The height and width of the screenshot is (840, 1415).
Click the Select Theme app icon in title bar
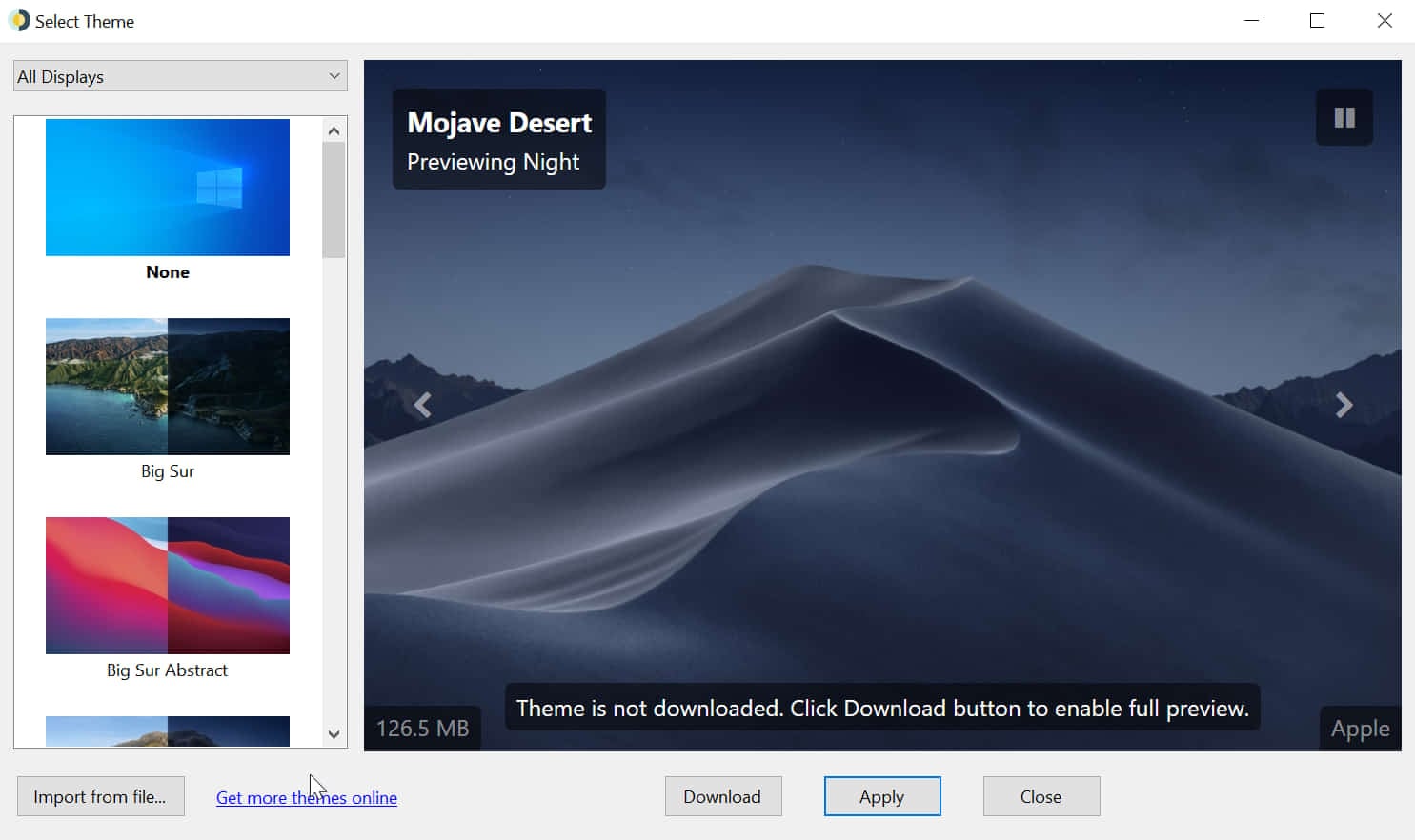pyautogui.click(x=19, y=21)
